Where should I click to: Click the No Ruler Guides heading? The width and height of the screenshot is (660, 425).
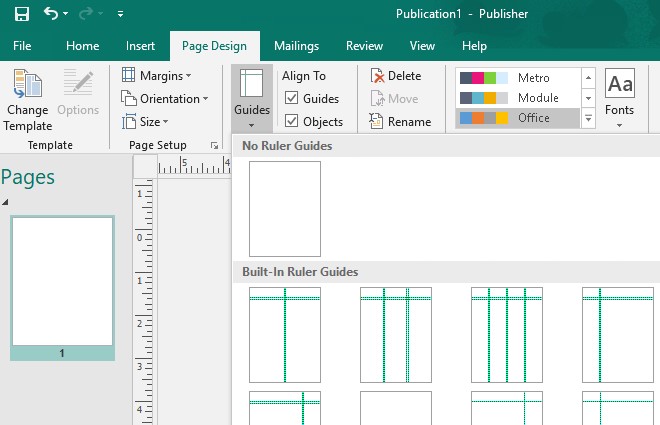click(287, 146)
